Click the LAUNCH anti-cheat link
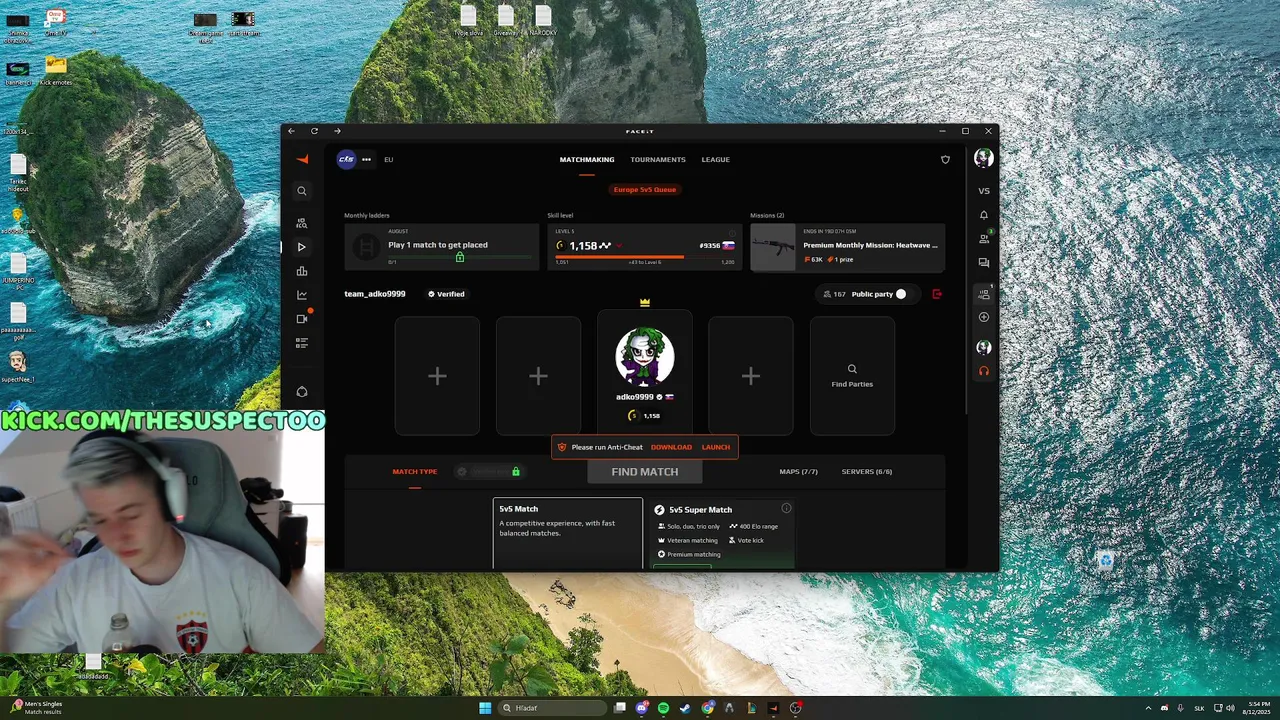 coord(716,447)
